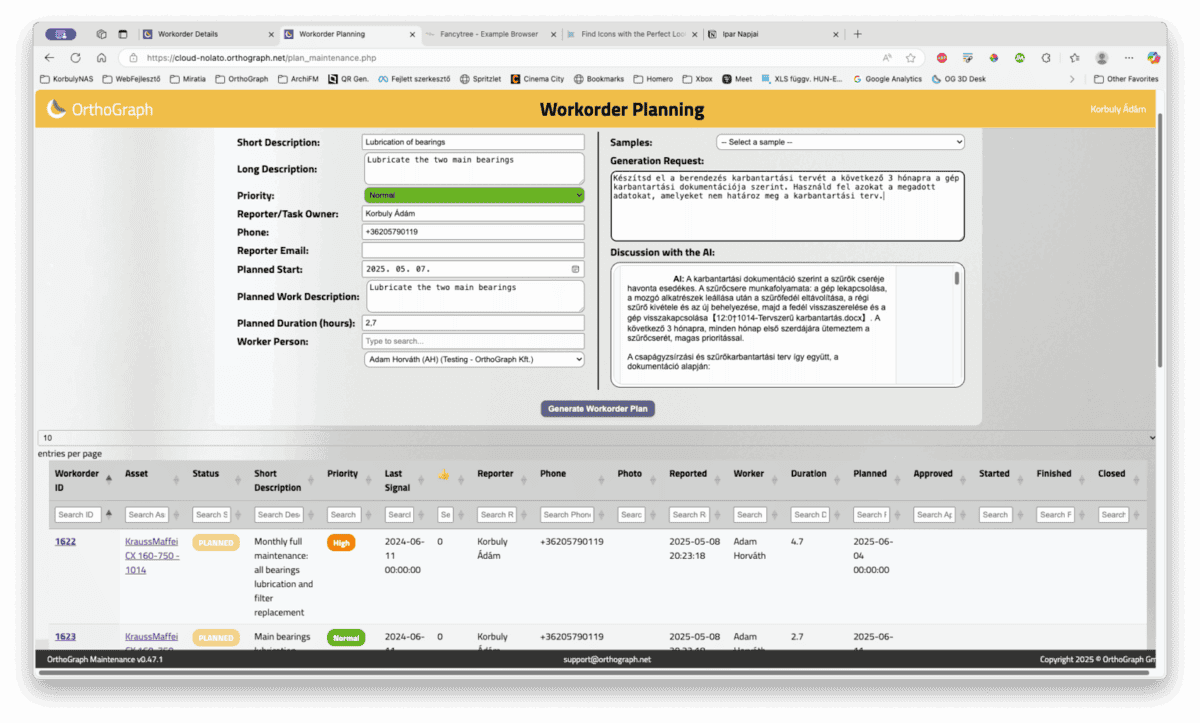Open workorder 1623 link
Screen dimensions: 1200x723
(65, 637)
